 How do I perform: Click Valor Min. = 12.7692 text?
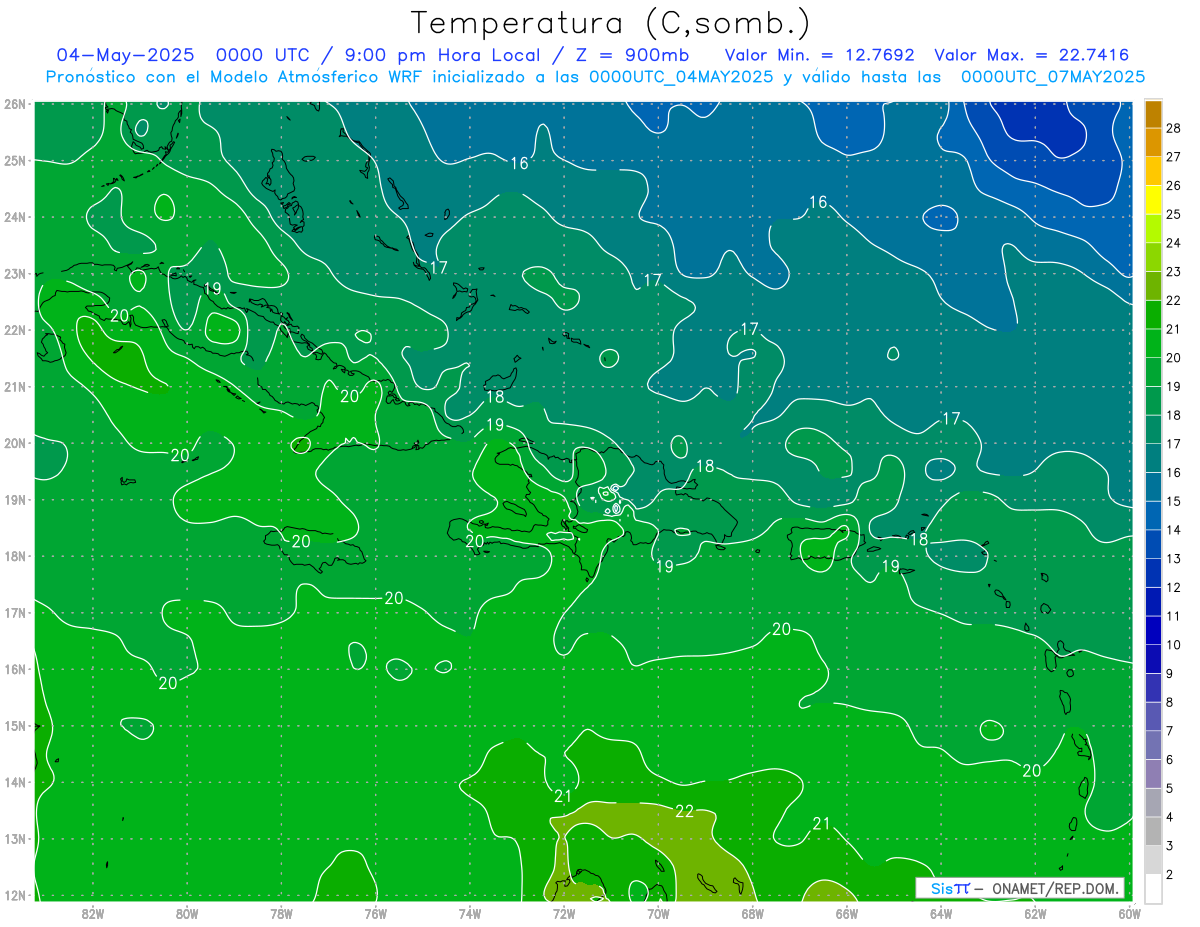[820, 55]
